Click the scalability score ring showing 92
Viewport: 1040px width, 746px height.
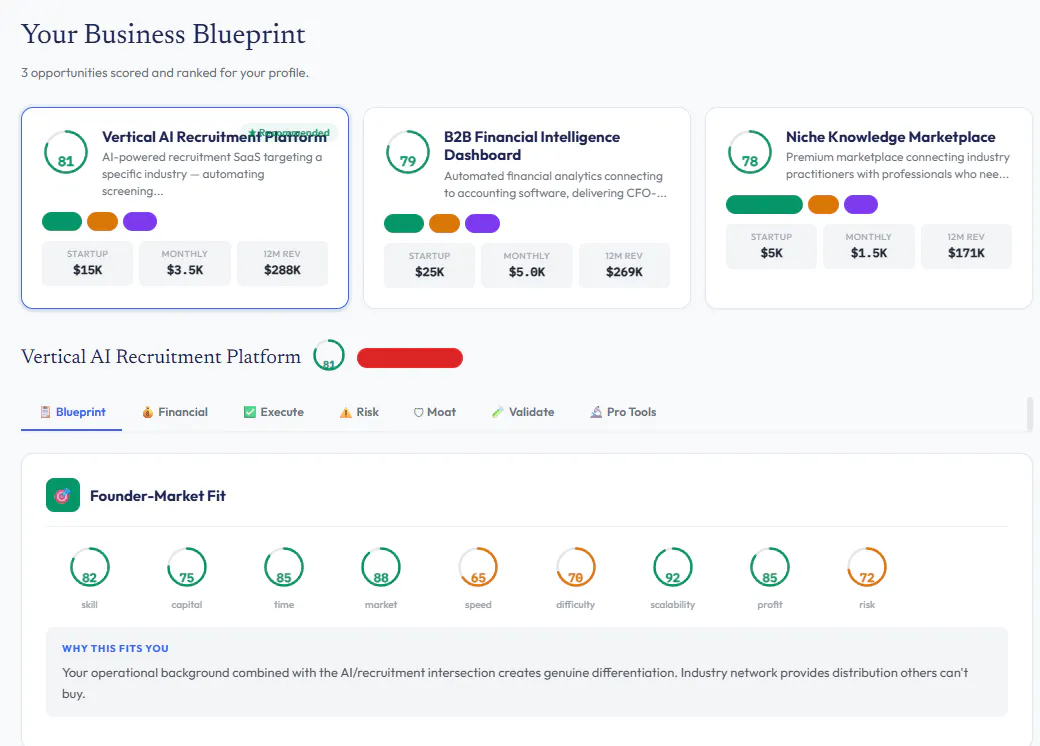(673, 568)
